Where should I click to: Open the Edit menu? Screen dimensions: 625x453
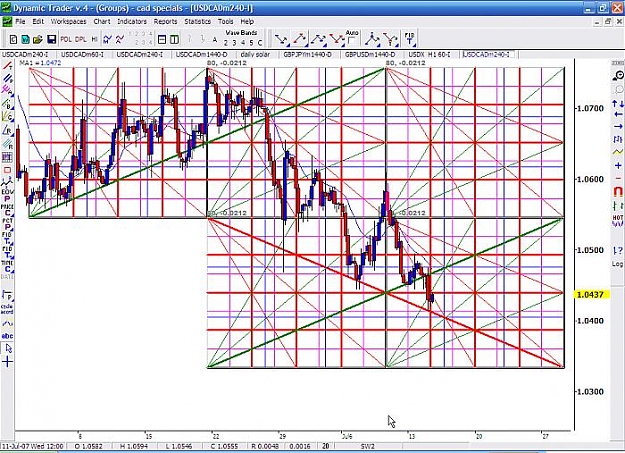[x=38, y=22]
